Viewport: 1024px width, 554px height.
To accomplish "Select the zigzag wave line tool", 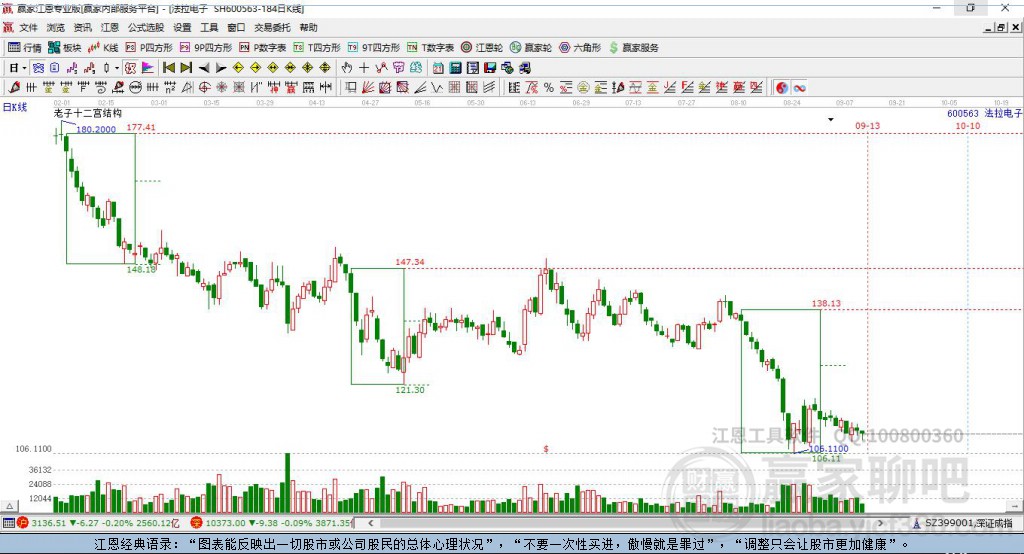I will [x=436, y=88].
